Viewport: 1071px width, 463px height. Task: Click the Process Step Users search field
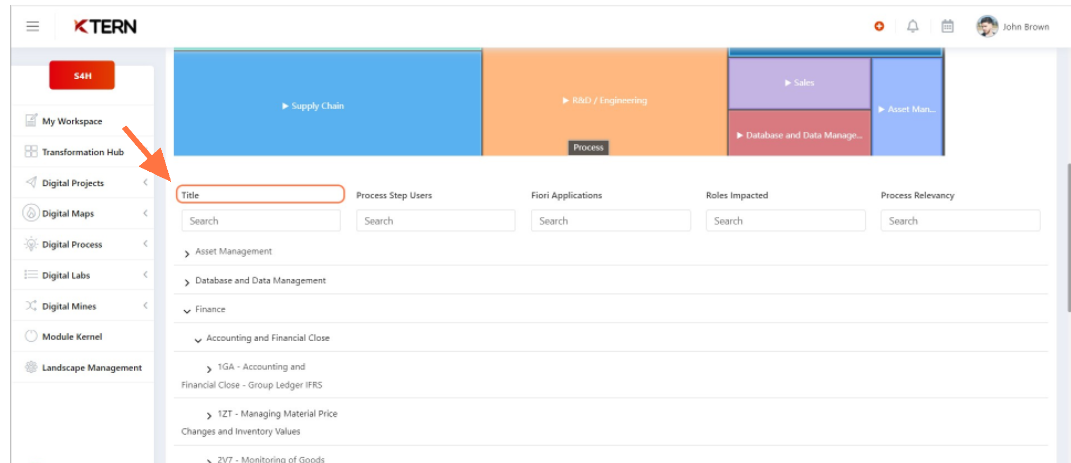coord(436,221)
